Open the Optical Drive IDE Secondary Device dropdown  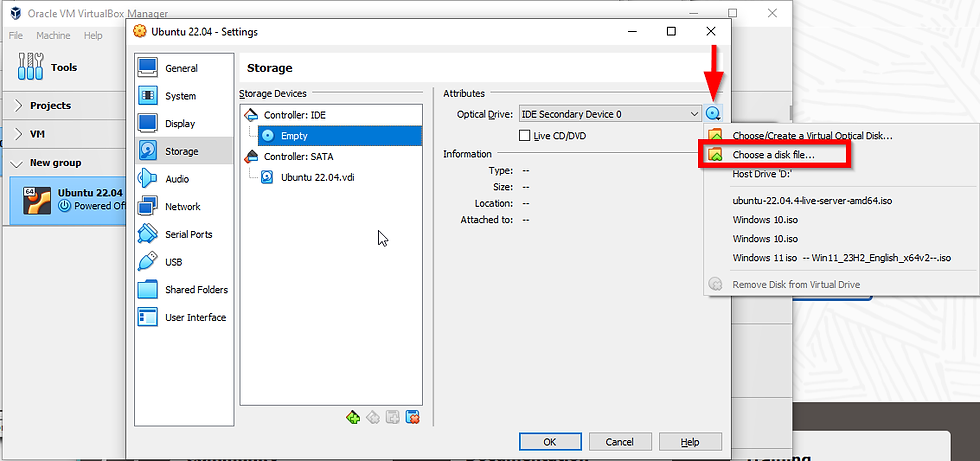[x=610, y=114]
